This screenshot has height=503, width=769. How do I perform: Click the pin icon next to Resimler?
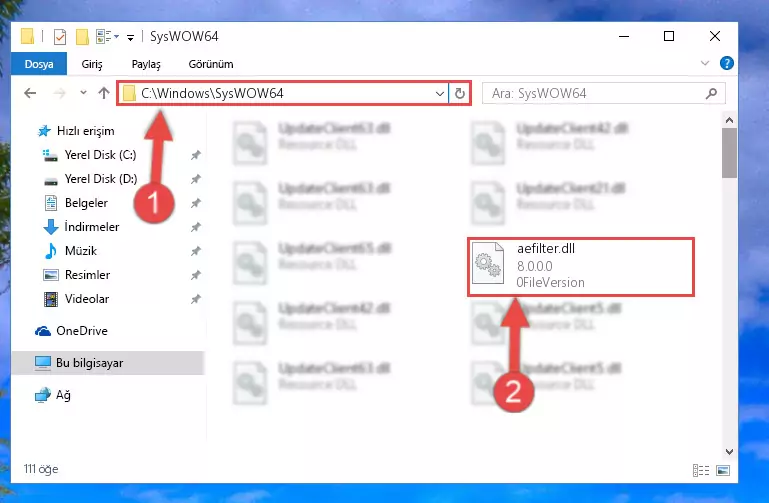(x=196, y=275)
